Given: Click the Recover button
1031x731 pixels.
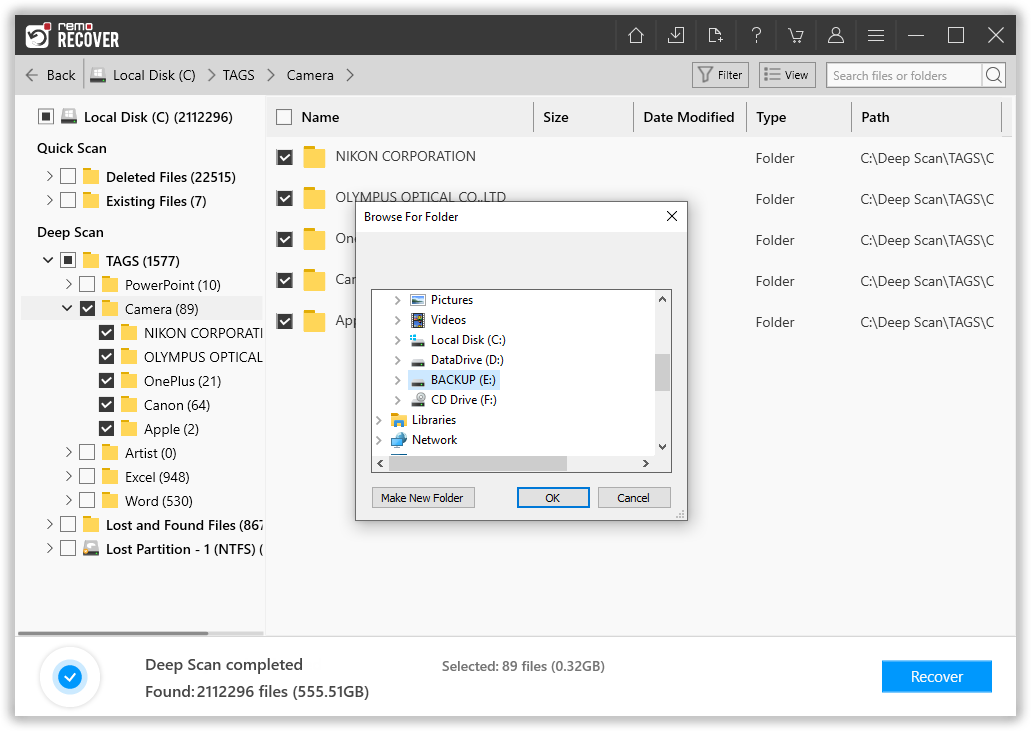Looking at the screenshot, I should (x=936, y=676).
